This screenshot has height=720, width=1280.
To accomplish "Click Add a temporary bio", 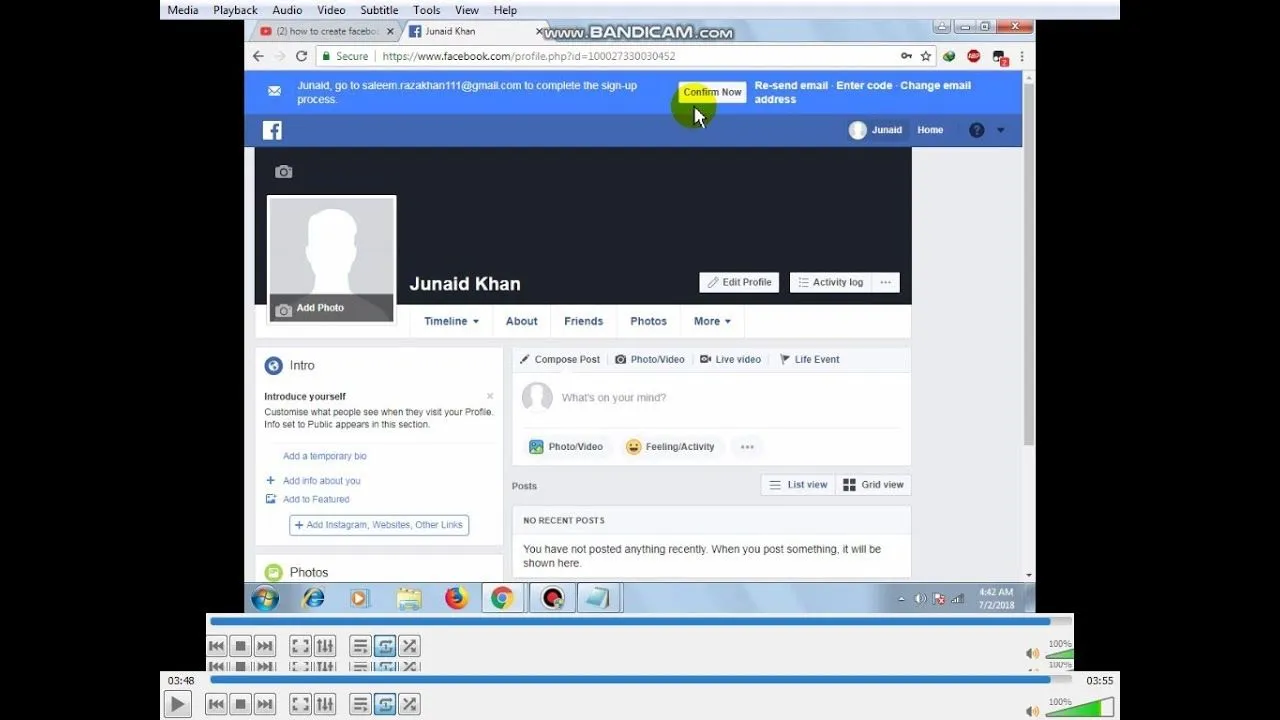I will point(324,456).
